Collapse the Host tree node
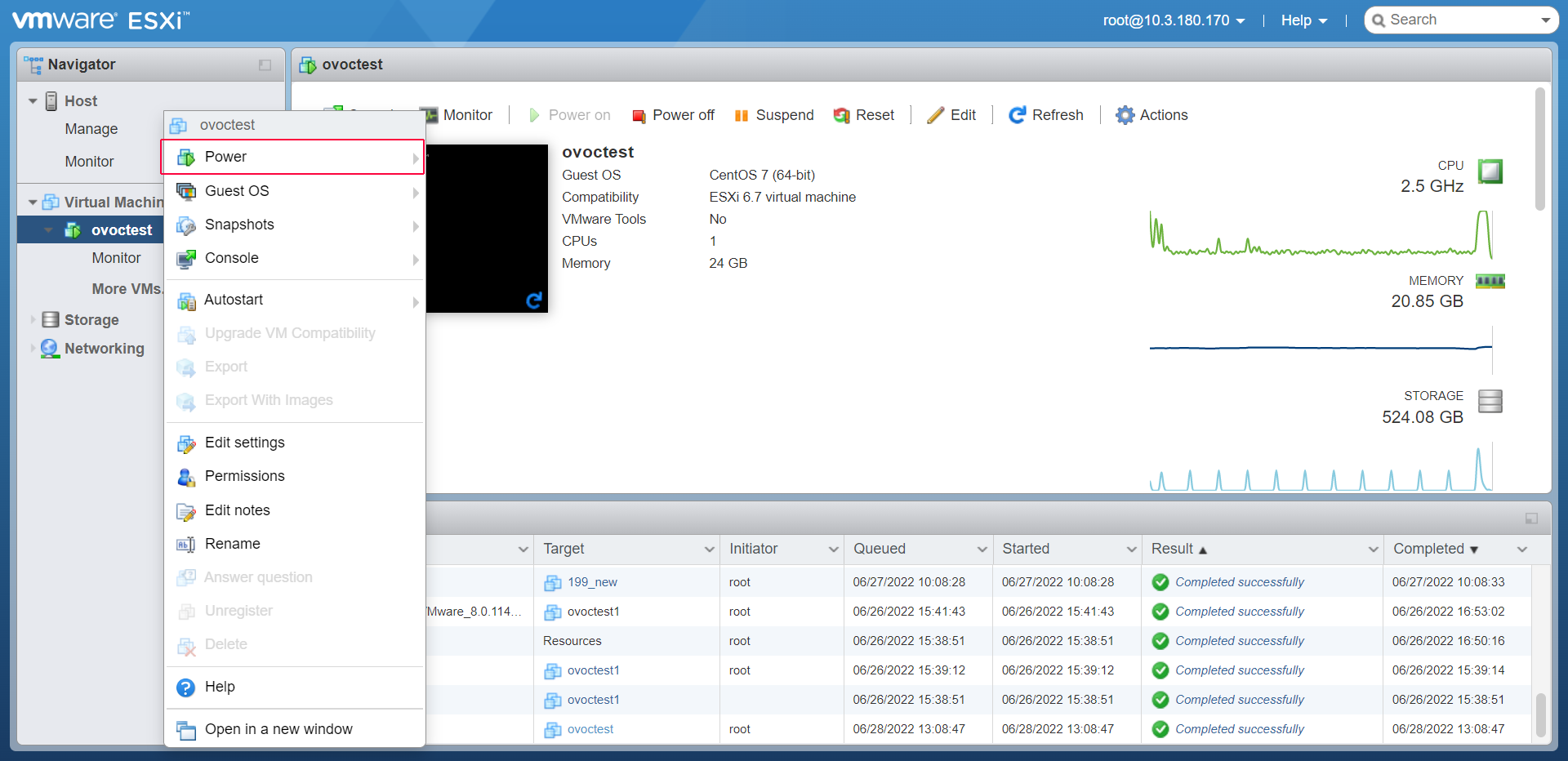The image size is (1568, 761). pyautogui.click(x=33, y=101)
